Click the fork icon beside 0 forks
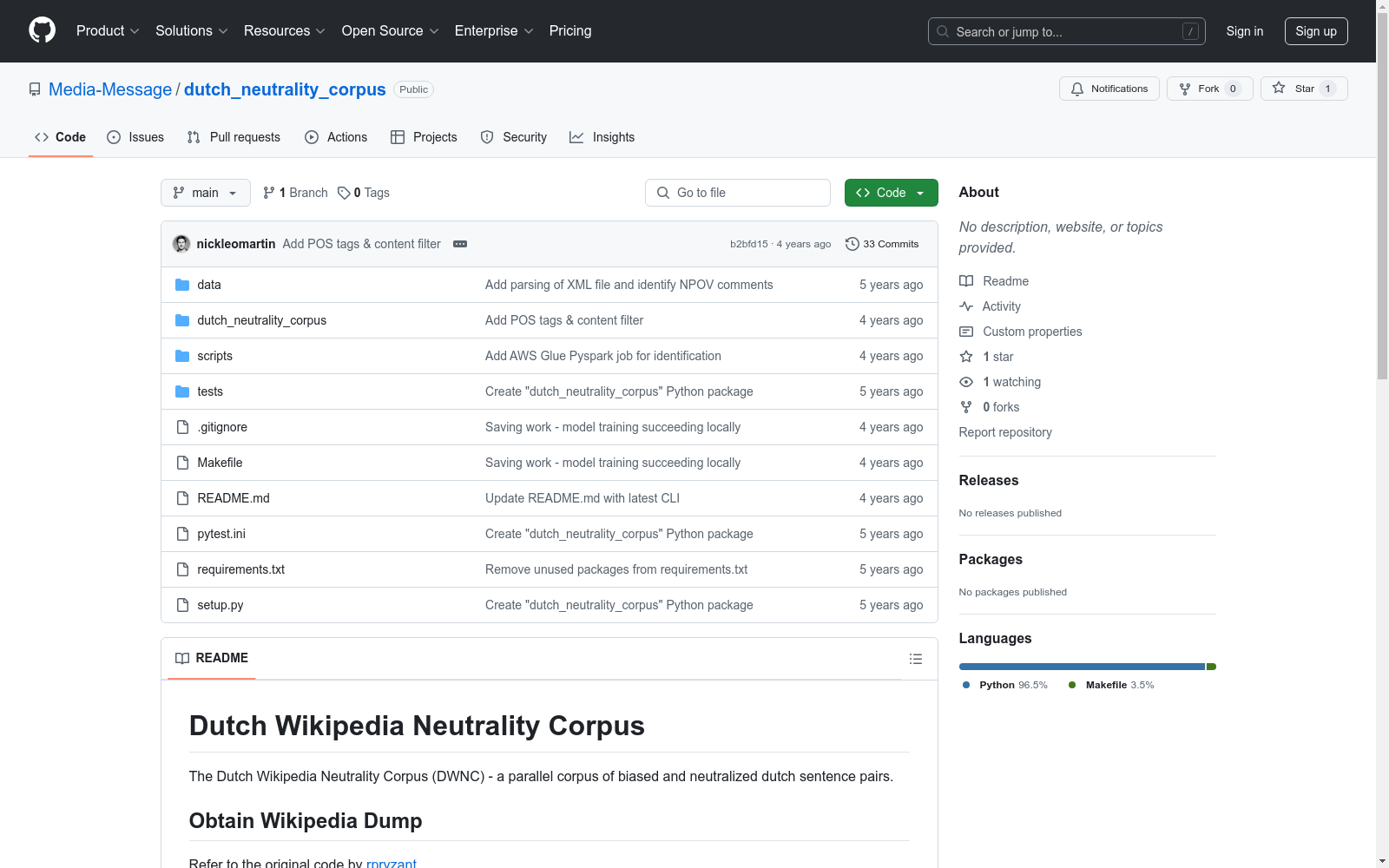 click(966, 407)
